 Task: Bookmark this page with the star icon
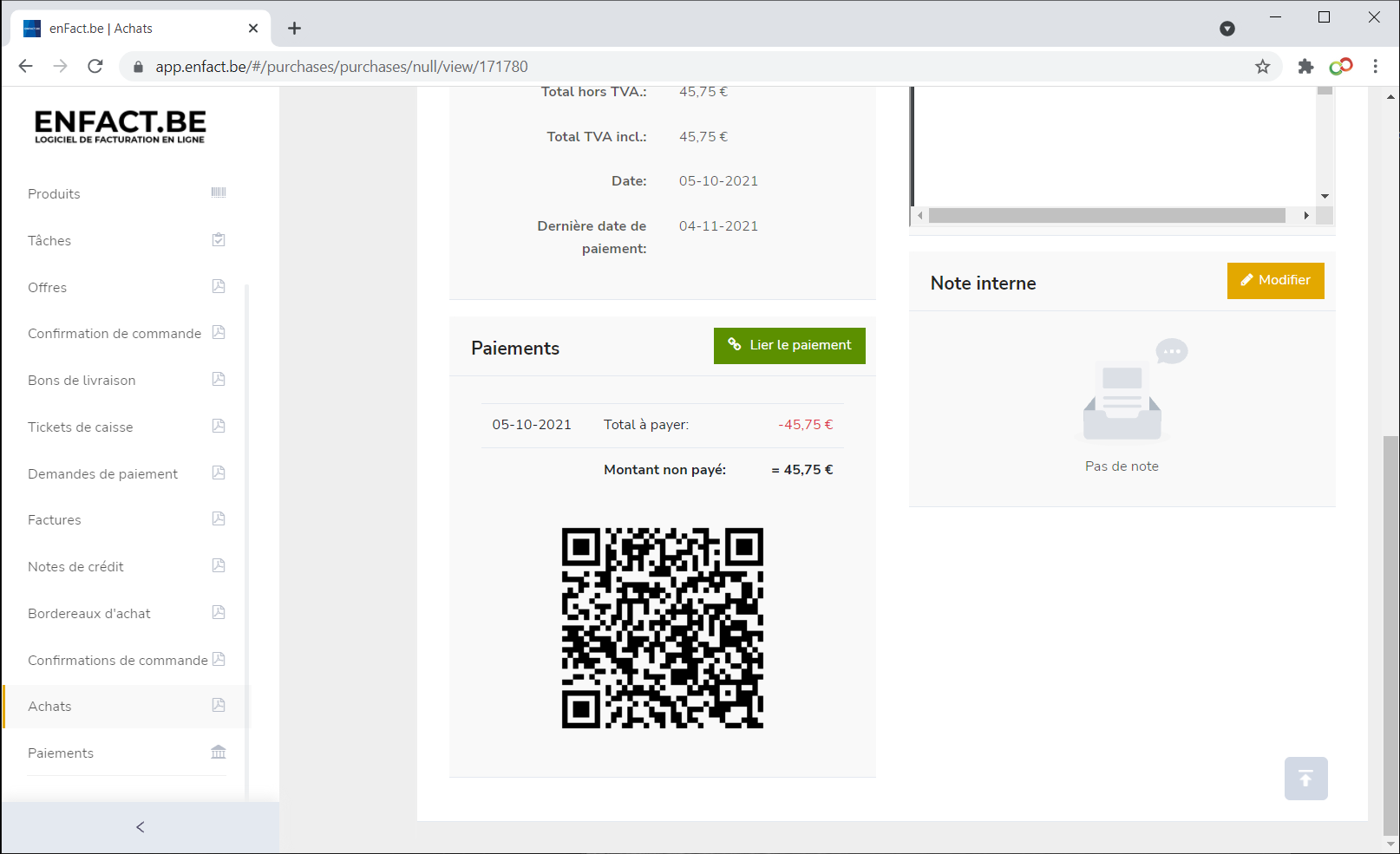tap(1262, 67)
